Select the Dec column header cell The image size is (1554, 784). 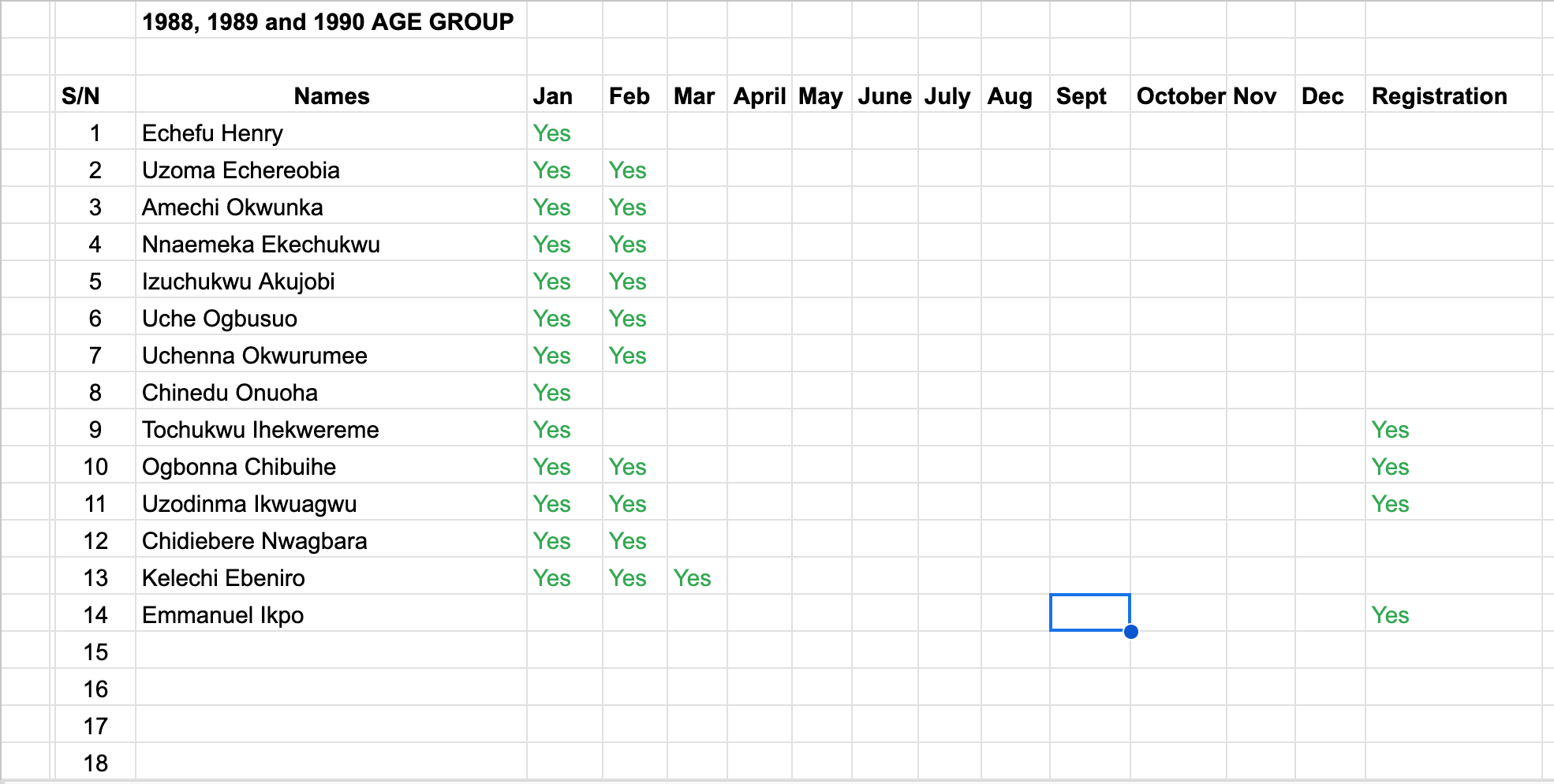coord(1323,96)
